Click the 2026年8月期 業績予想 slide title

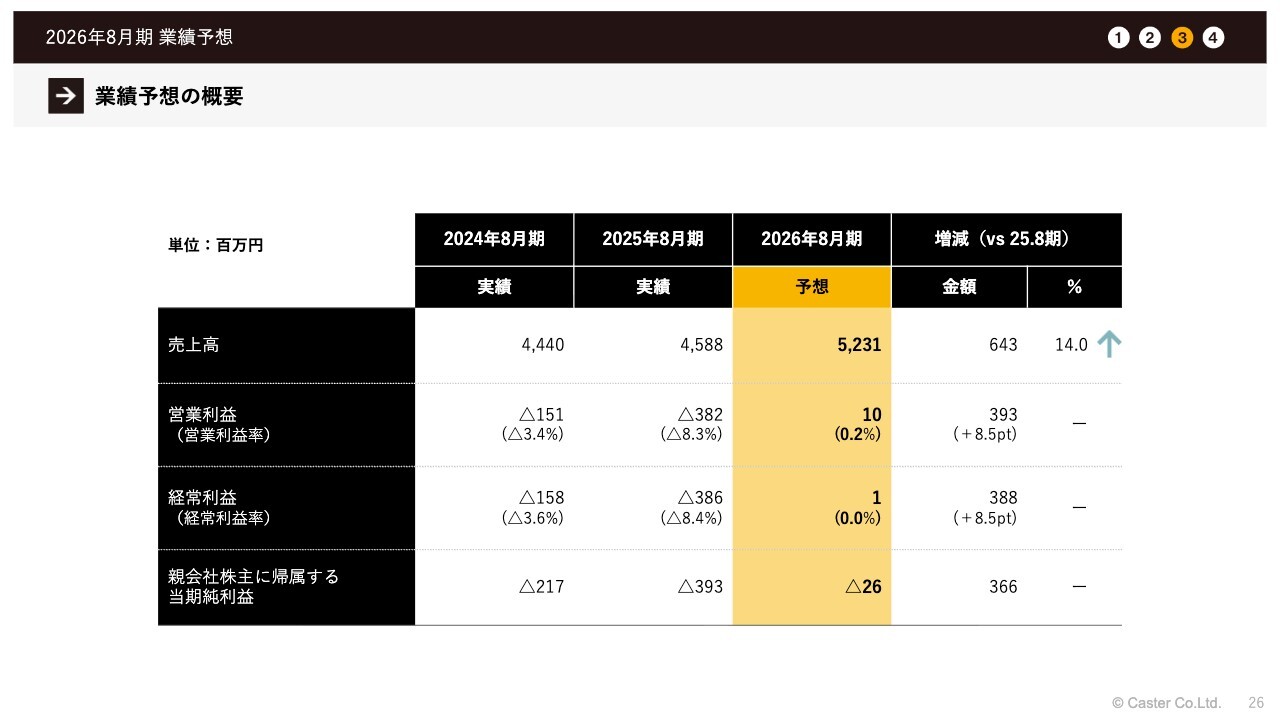[x=139, y=37]
